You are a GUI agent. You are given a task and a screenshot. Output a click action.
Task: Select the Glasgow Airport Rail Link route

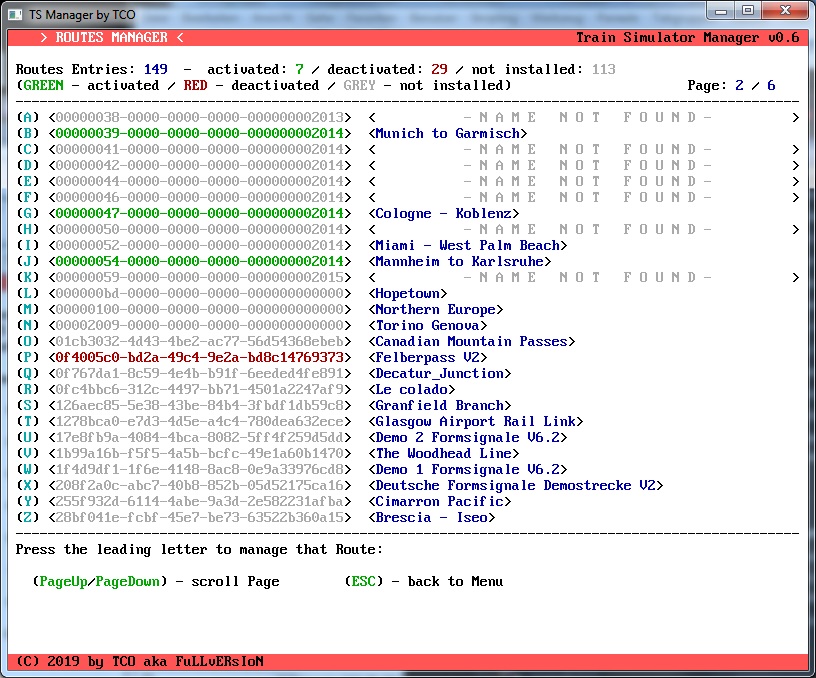(x=476, y=421)
